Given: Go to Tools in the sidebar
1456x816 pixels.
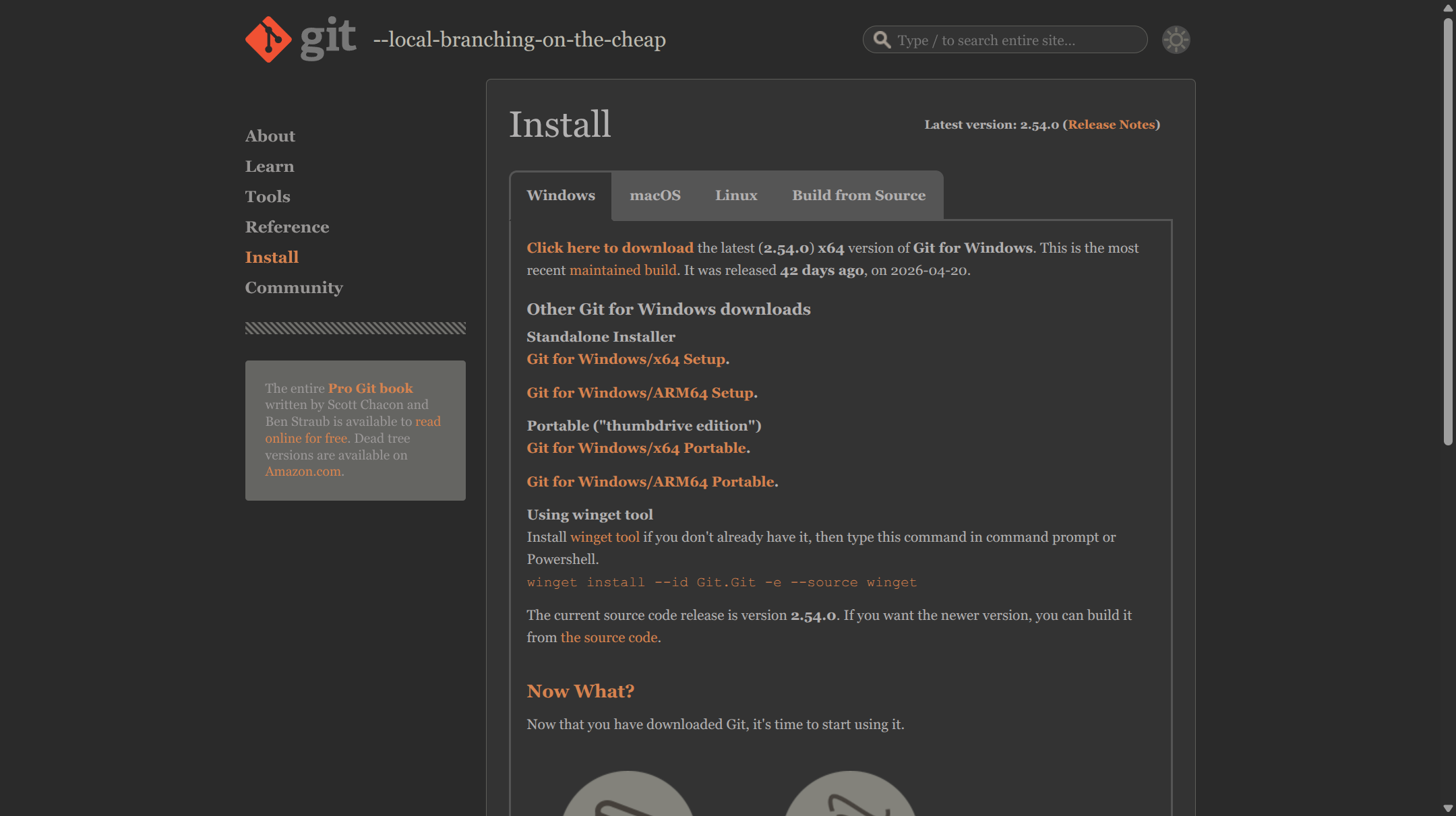Looking at the screenshot, I should tap(268, 197).
